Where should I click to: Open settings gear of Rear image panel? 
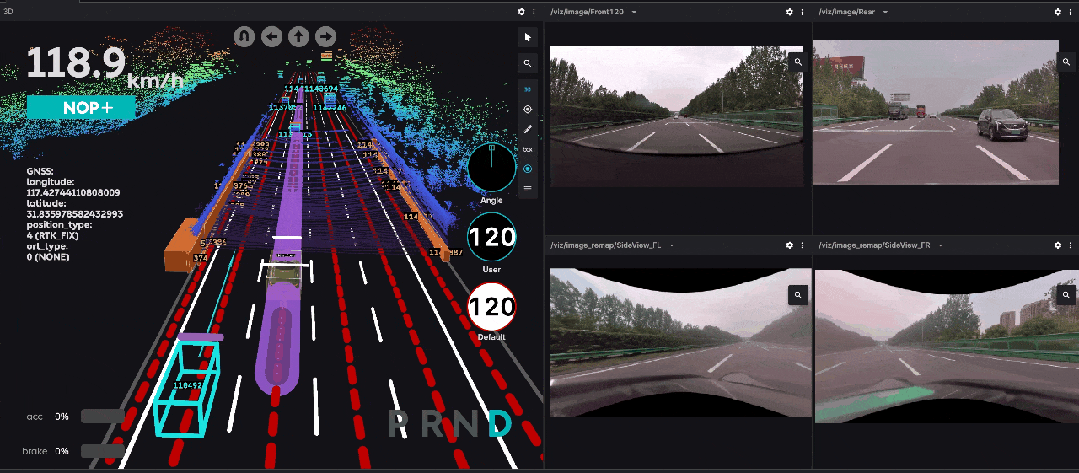click(x=1058, y=12)
